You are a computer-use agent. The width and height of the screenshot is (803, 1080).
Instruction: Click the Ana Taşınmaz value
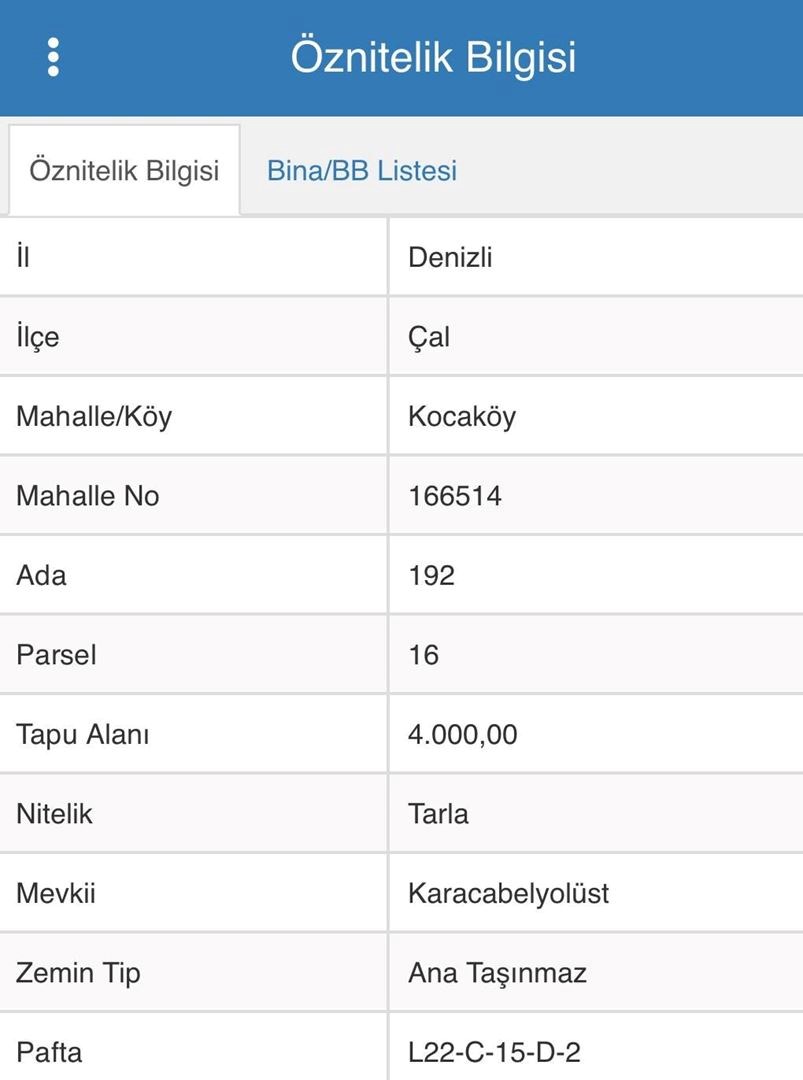[x=498, y=973]
